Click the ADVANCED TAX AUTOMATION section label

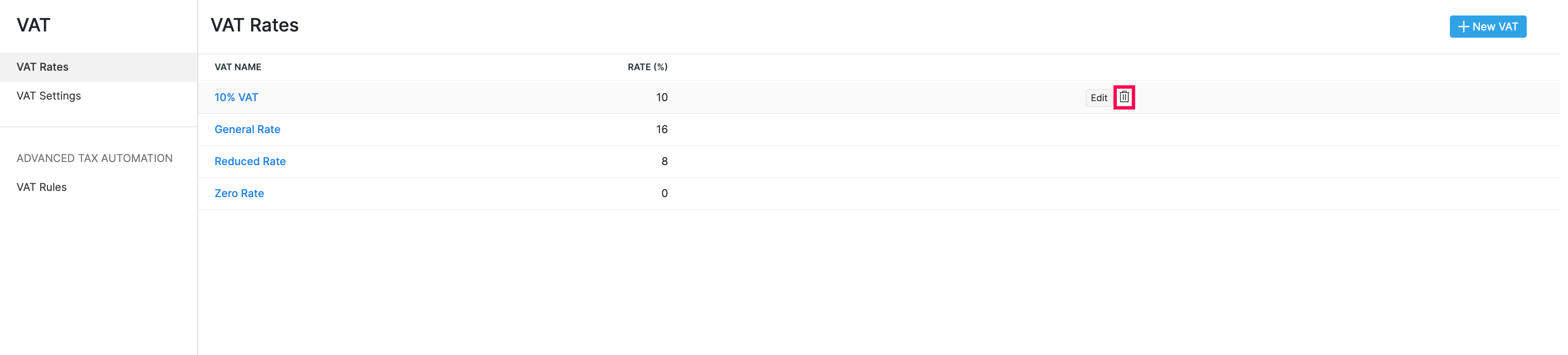[x=94, y=158]
